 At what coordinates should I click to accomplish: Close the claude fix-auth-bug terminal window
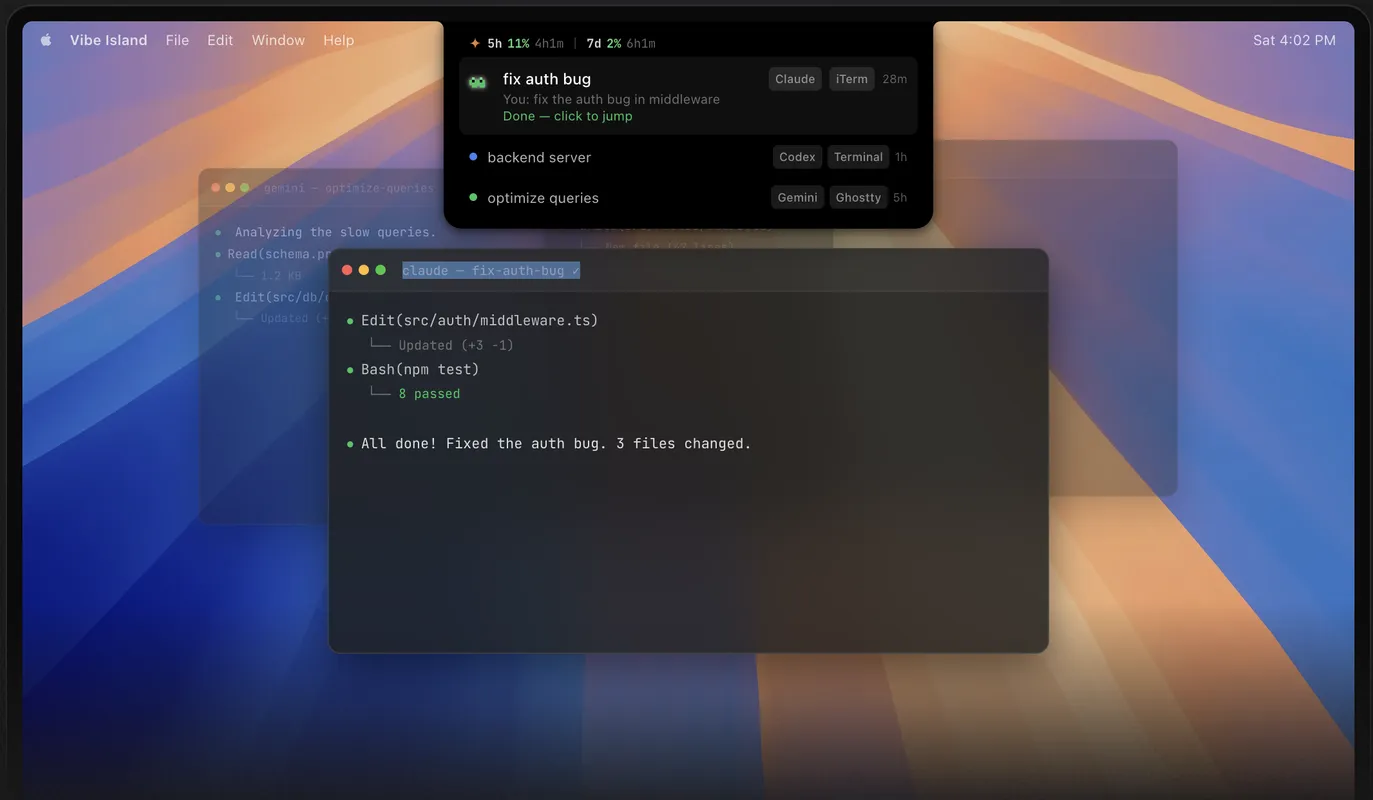[x=347, y=270]
